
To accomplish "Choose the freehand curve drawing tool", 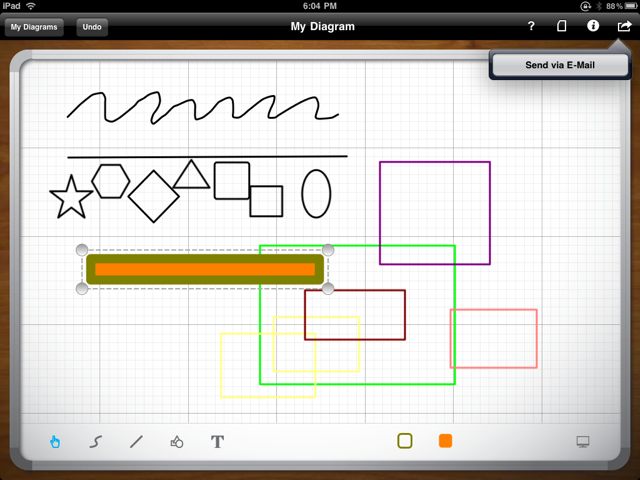I will [x=96, y=442].
